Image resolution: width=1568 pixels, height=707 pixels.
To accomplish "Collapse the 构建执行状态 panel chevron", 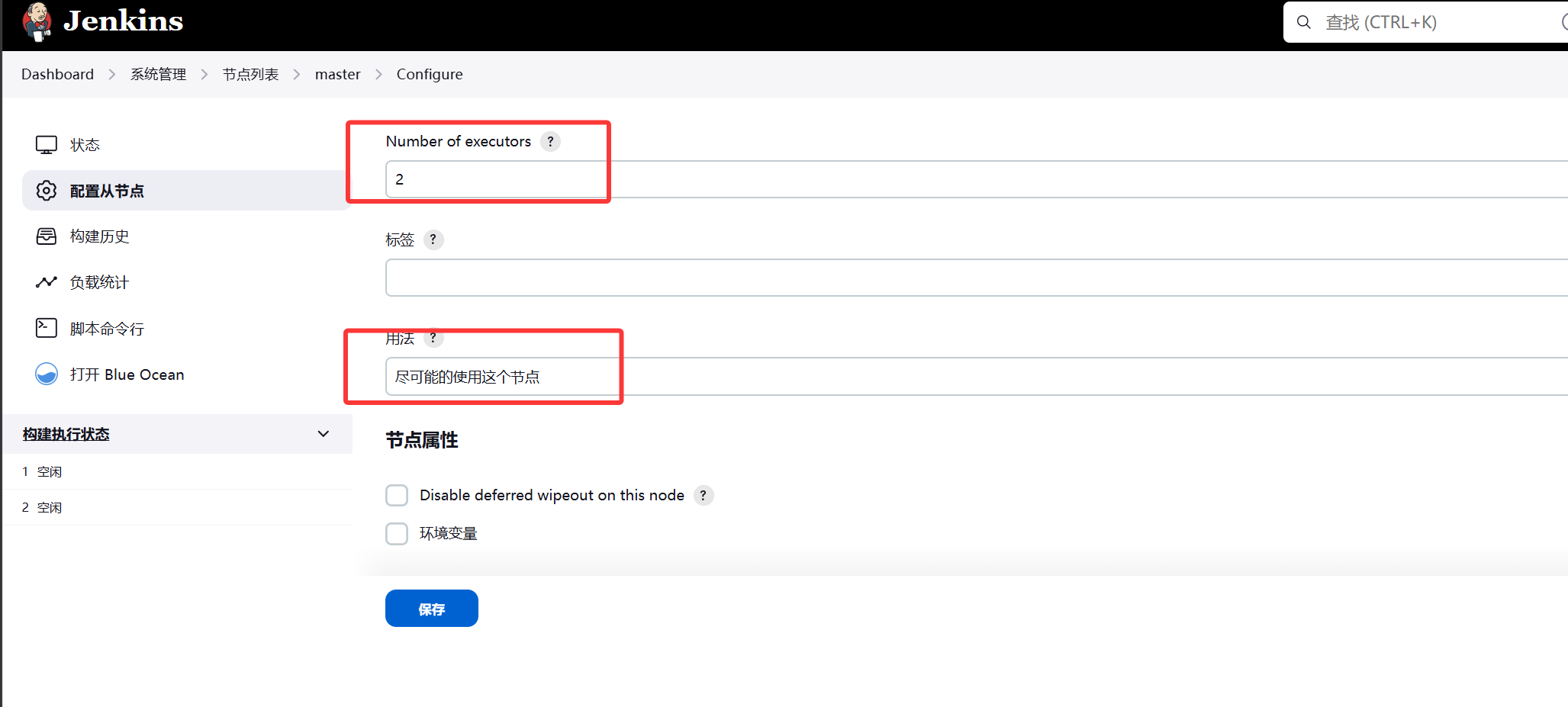I will tap(324, 434).
